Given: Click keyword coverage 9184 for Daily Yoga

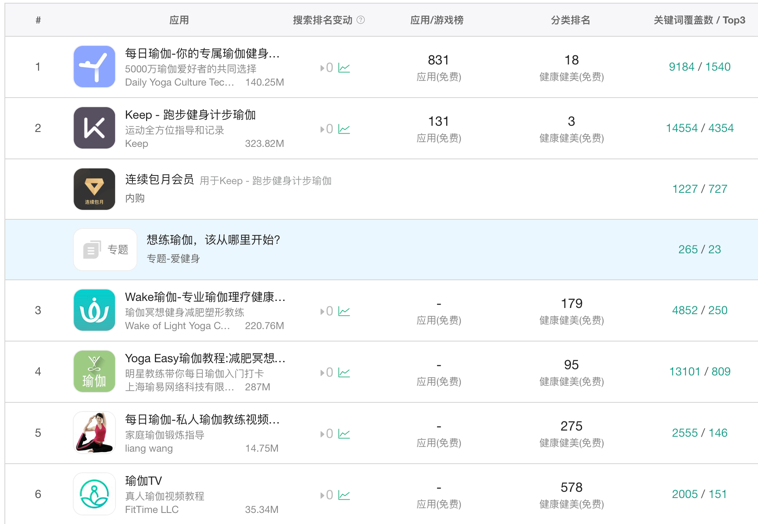Looking at the screenshot, I should [681, 67].
